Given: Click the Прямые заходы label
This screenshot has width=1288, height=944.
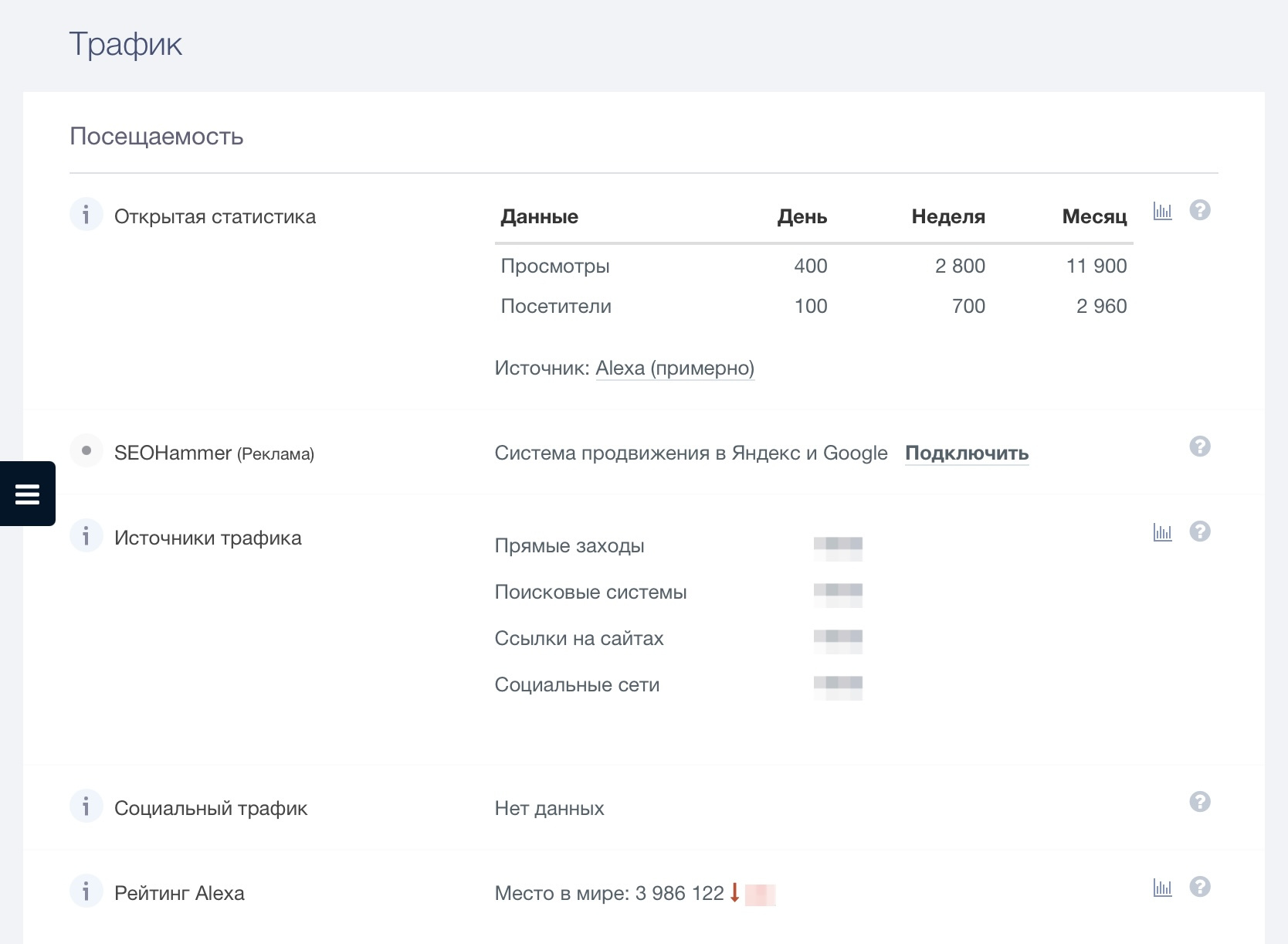Looking at the screenshot, I should tap(569, 545).
